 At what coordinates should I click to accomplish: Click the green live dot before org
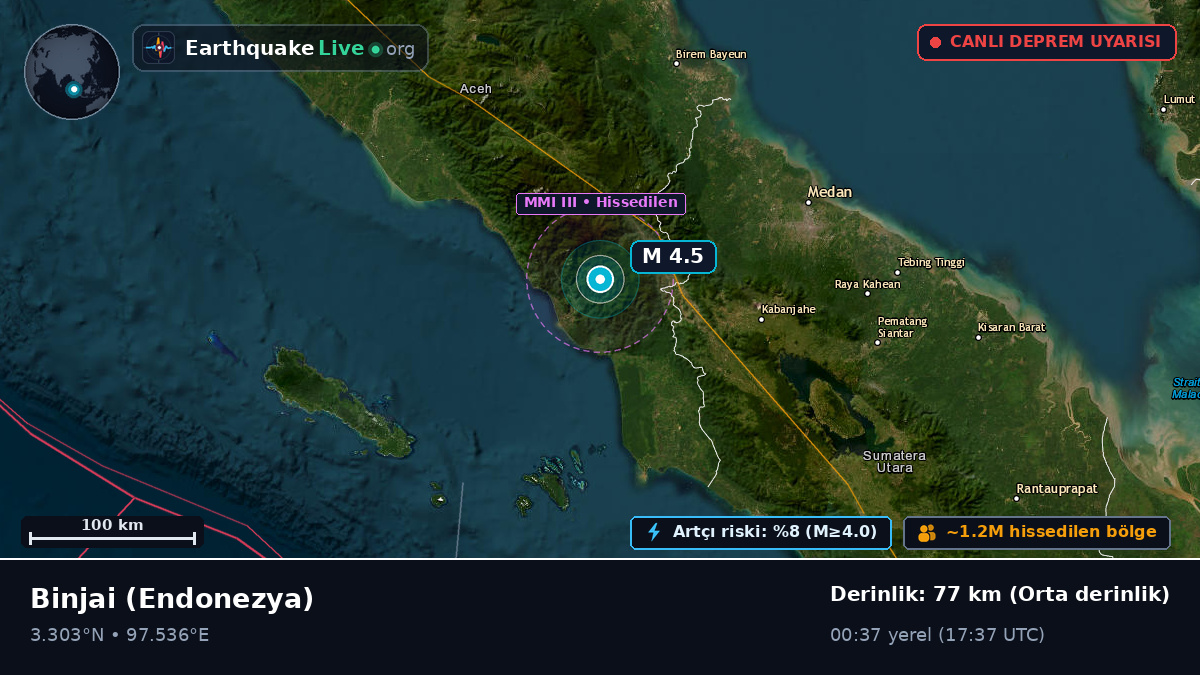pos(375,49)
